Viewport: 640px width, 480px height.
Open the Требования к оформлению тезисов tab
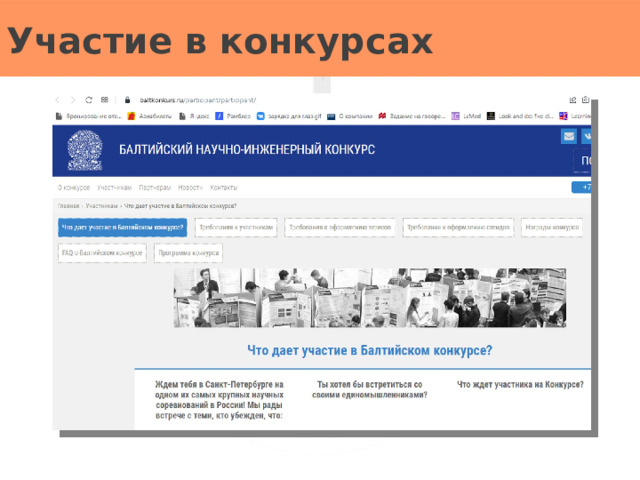[340, 227]
